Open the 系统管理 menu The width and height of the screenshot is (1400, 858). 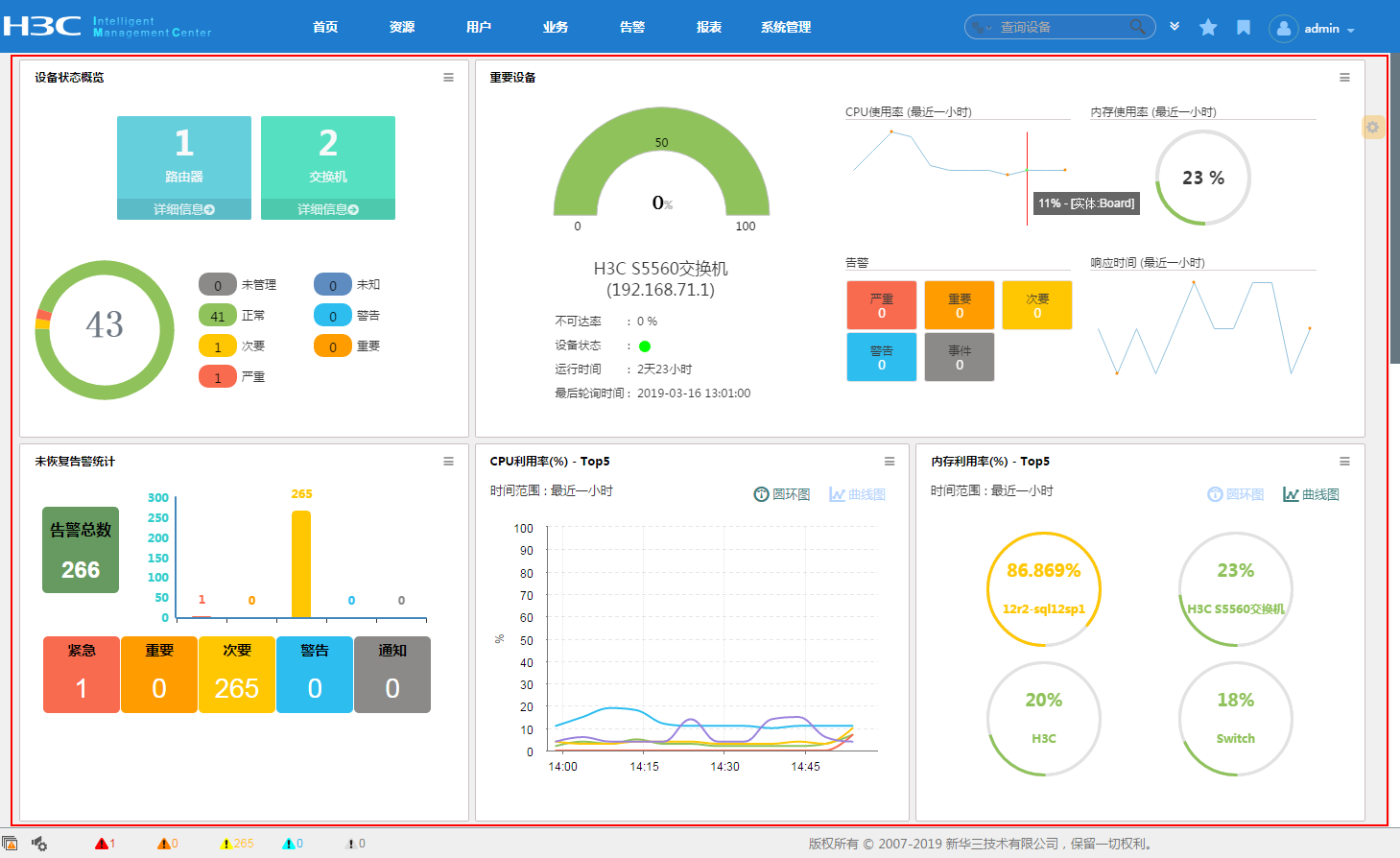pos(786,28)
